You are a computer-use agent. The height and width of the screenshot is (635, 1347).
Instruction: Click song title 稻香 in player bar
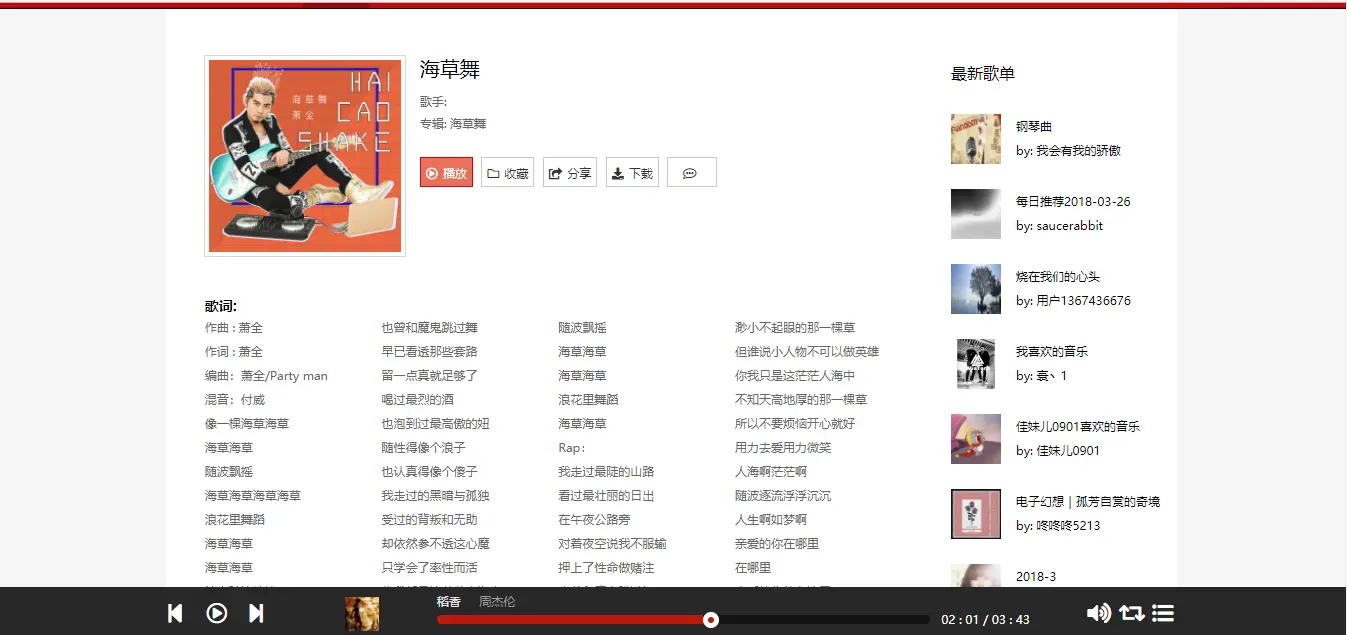point(449,602)
